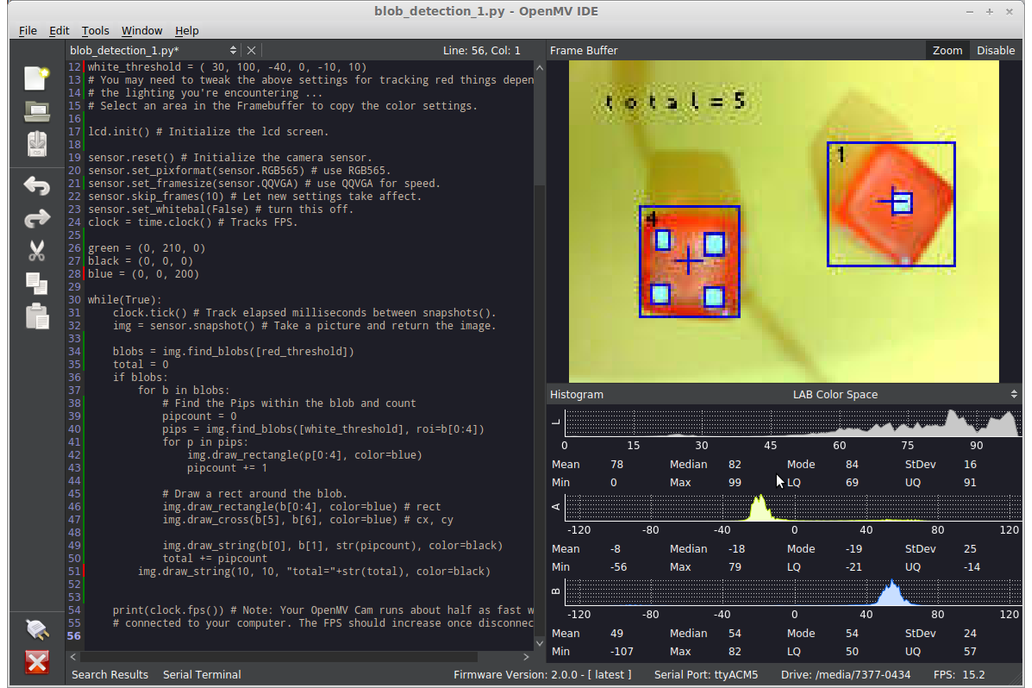
Task: Open the File menu
Action: point(28,31)
